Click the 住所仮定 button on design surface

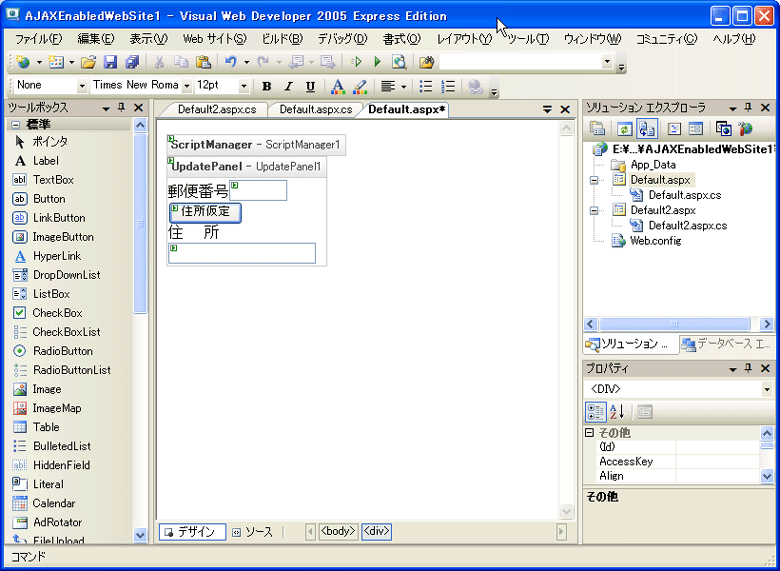(x=205, y=212)
